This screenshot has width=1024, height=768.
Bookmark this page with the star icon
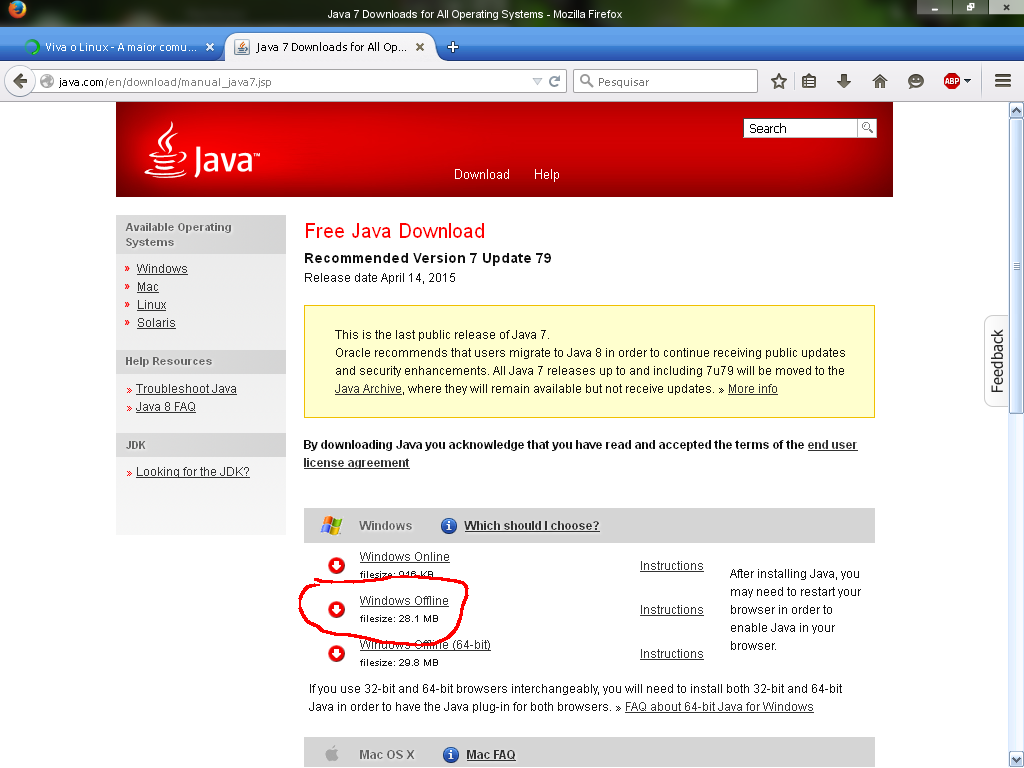778,82
